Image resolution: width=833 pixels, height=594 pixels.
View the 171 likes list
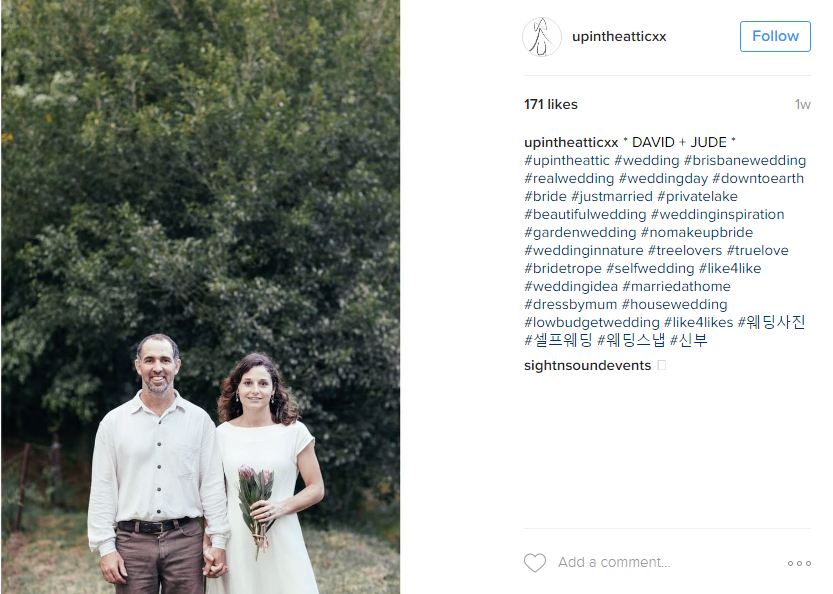[550, 104]
